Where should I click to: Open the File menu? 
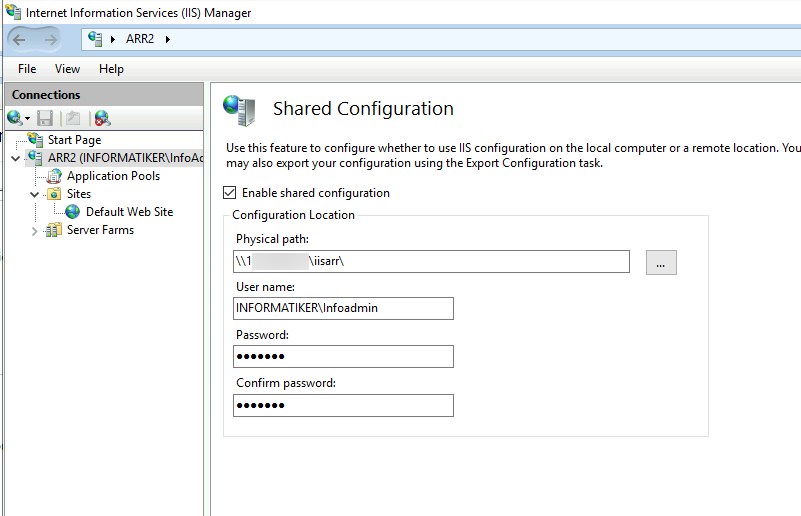click(x=27, y=69)
